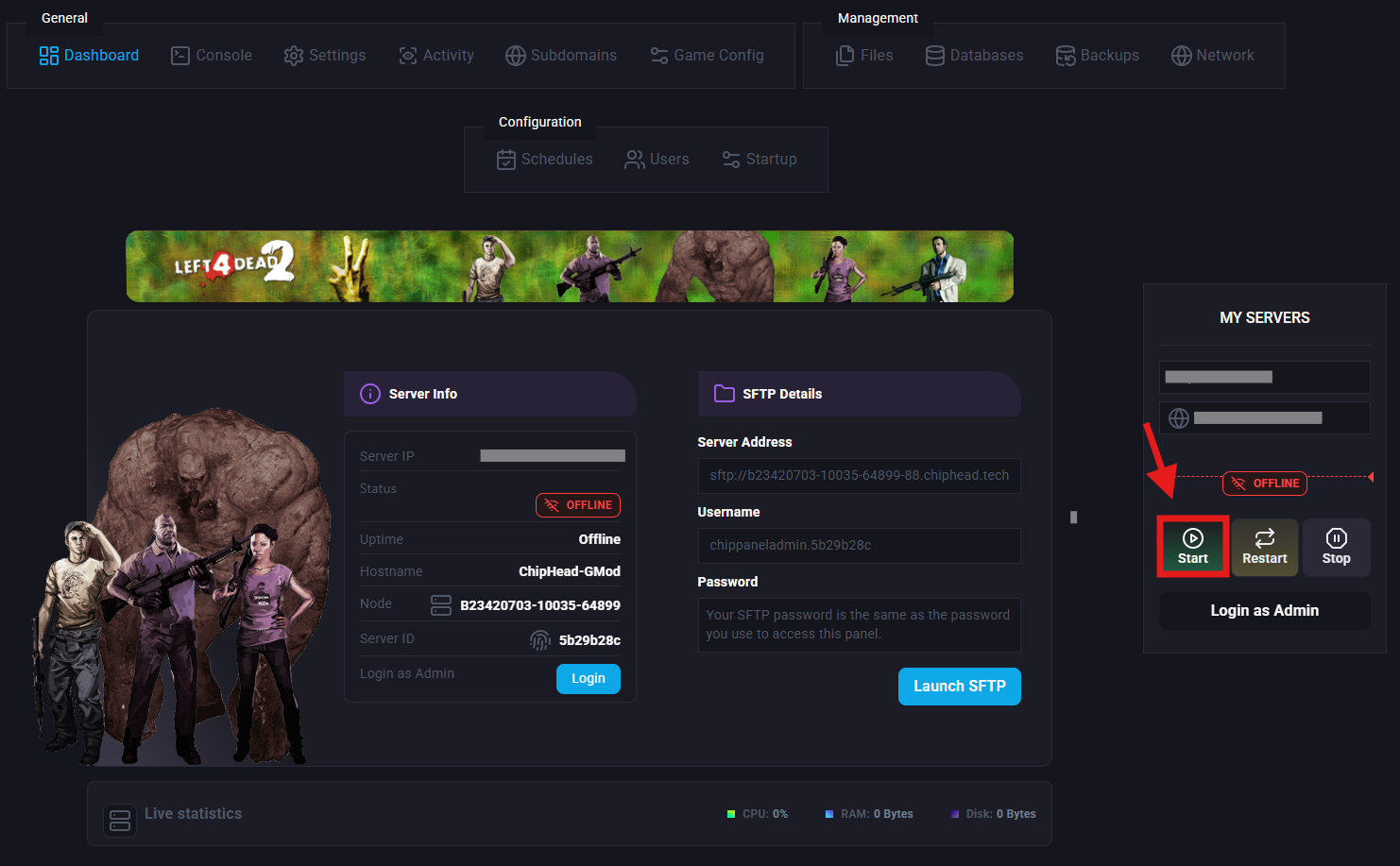
Task: Launch SFTP client
Action: (x=960, y=687)
